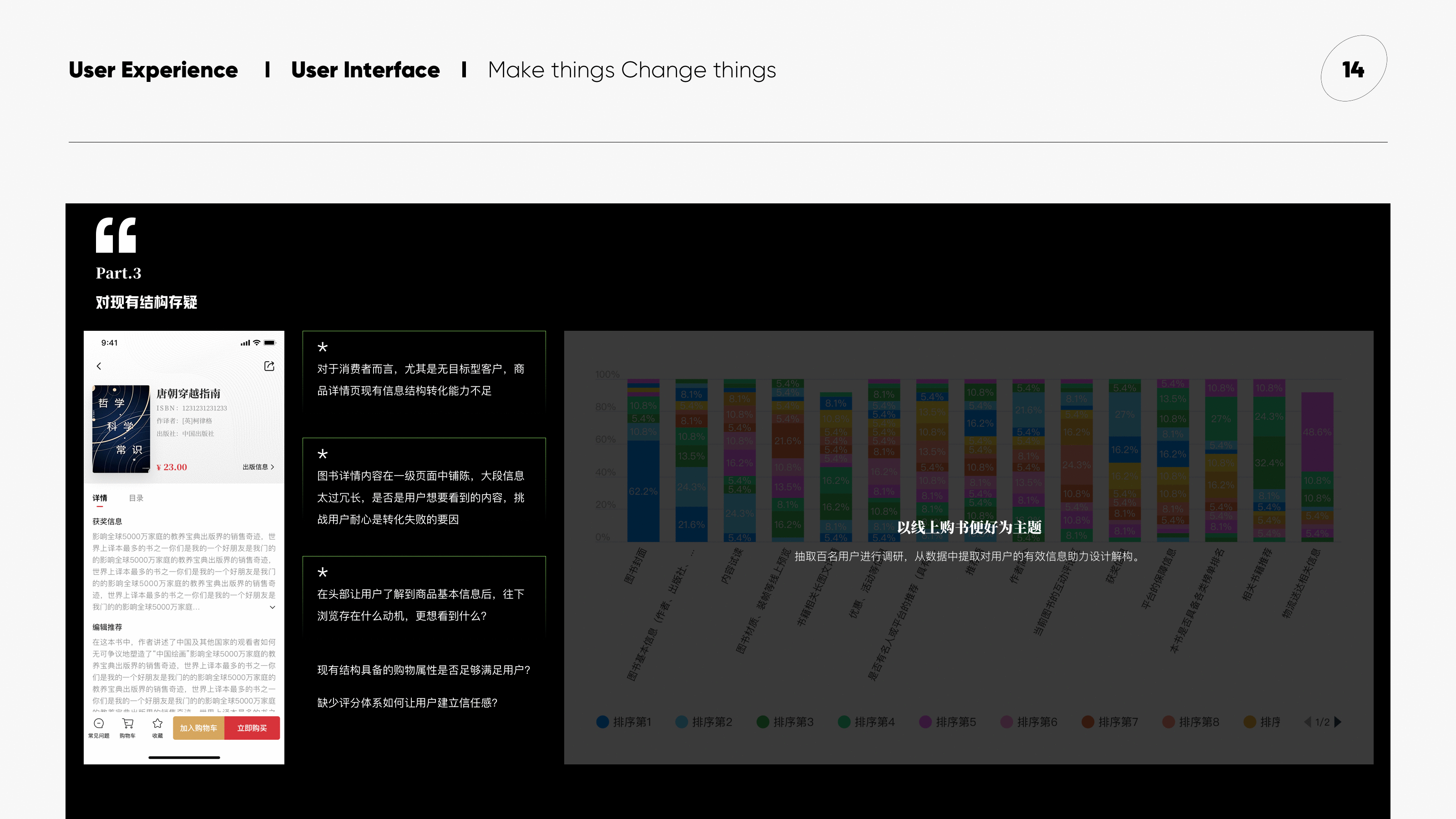The width and height of the screenshot is (1456, 819).
Task: Select the 详情 tab
Action: click(100, 498)
